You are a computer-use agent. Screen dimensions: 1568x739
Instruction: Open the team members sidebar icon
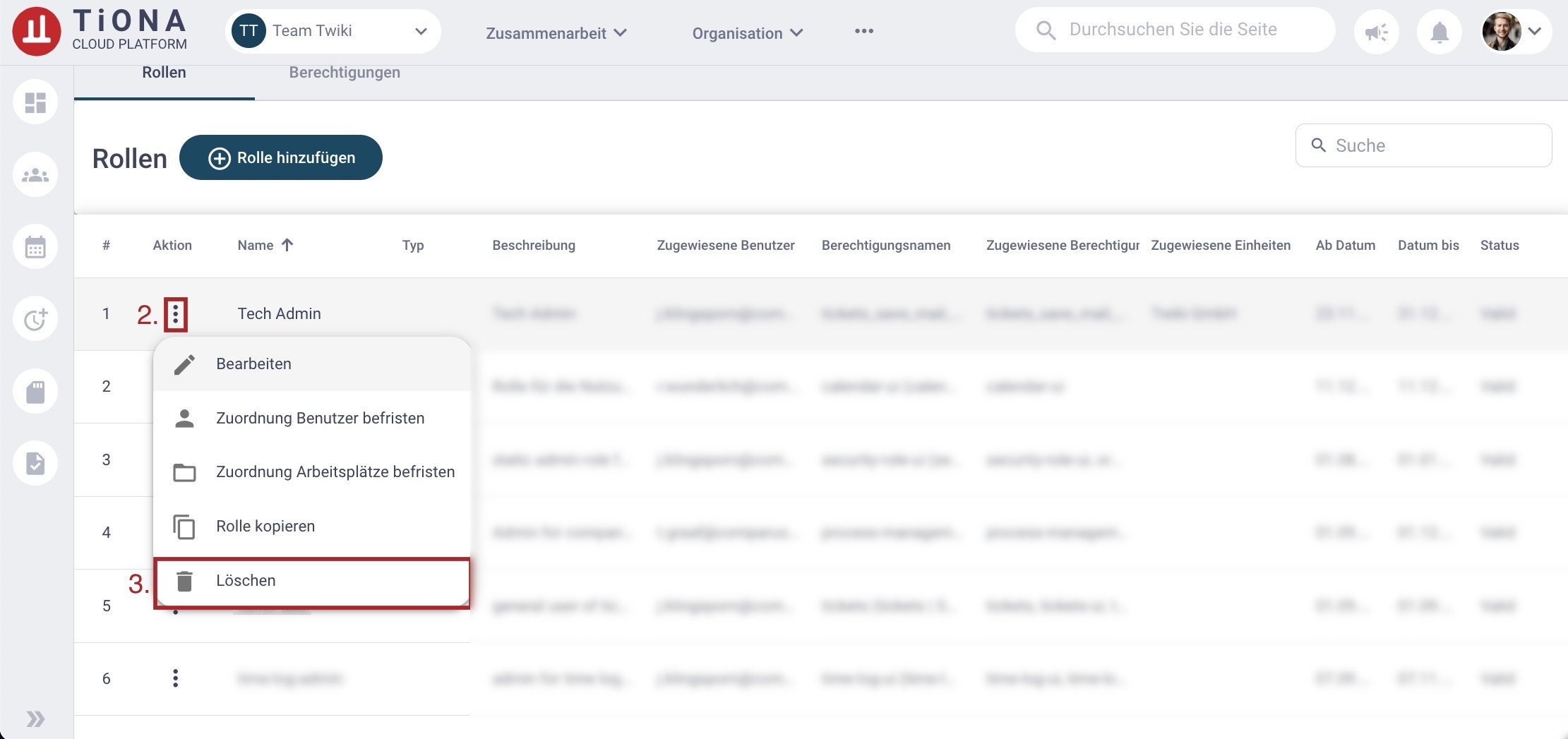(x=35, y=174)
